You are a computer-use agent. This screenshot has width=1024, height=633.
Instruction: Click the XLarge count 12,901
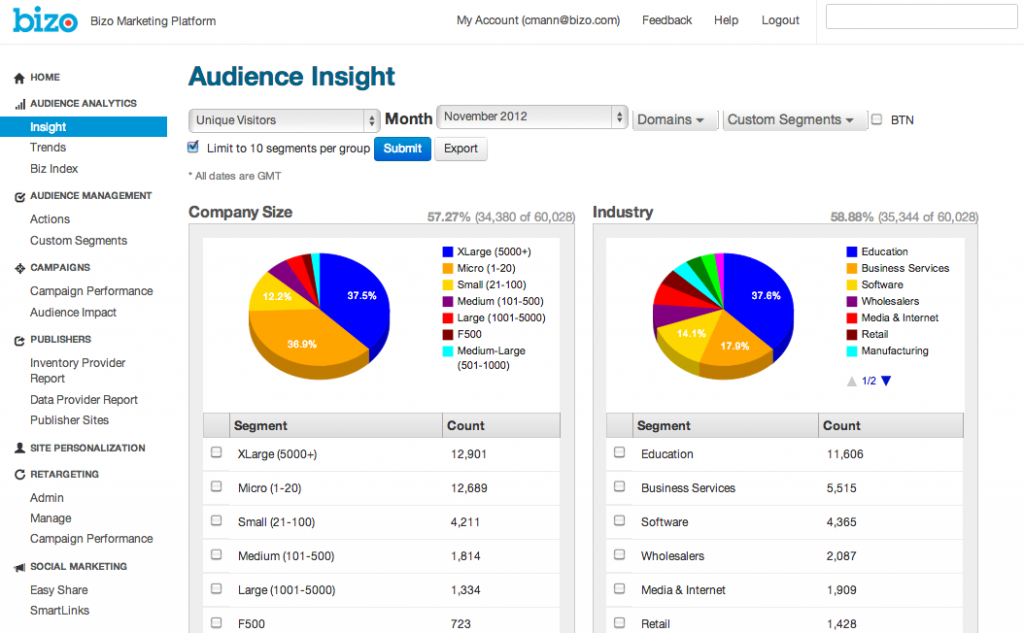(468, 454)
